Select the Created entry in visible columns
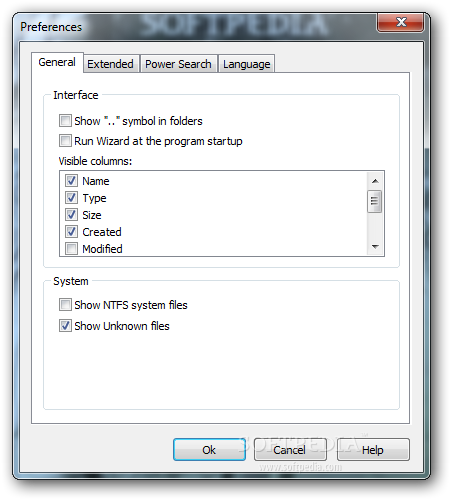 [102, 232]
